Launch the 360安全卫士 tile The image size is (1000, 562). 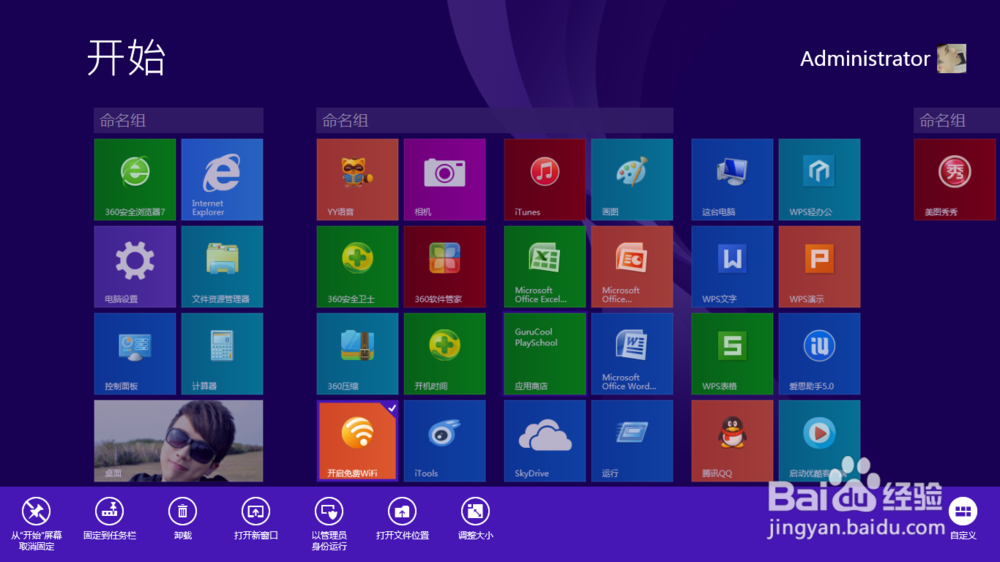point(357,267)
